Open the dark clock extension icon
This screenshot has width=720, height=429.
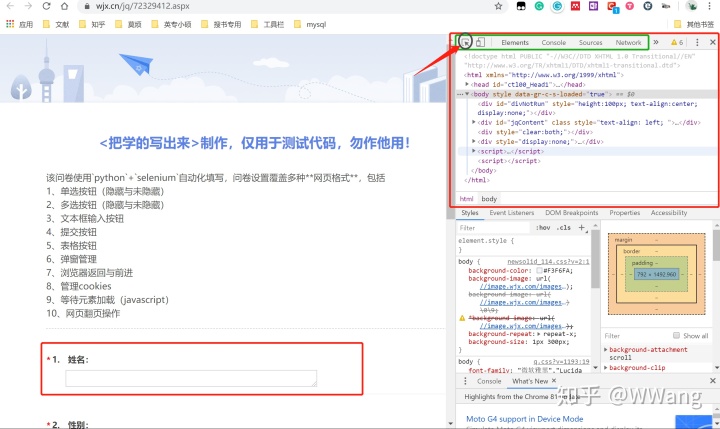point(647,6)
